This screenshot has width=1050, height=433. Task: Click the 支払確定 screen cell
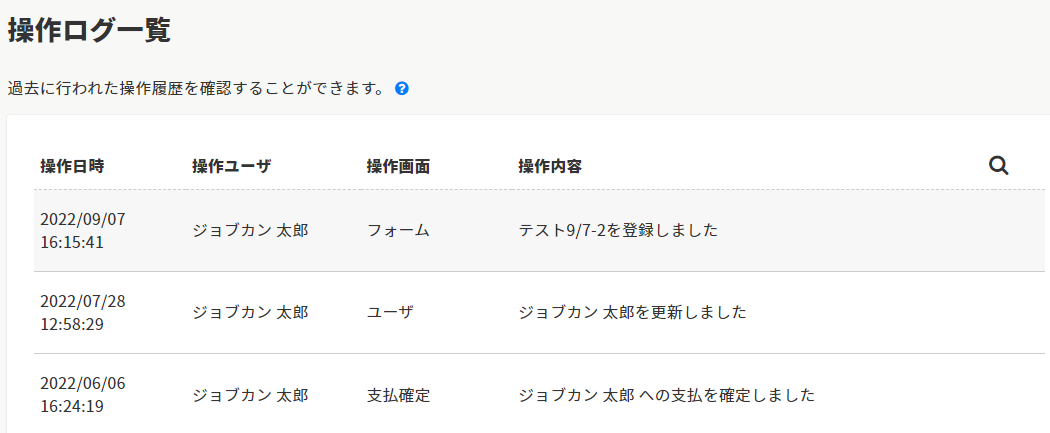pos(398,395)
